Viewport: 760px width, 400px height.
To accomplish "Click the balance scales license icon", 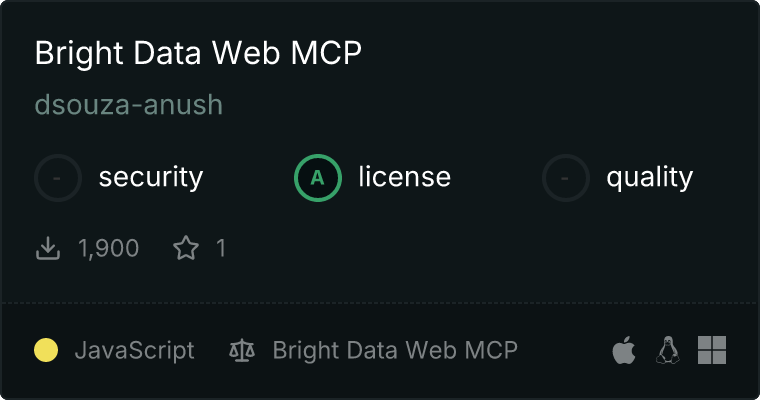I will pyautogui.click(x=242, y=350).
